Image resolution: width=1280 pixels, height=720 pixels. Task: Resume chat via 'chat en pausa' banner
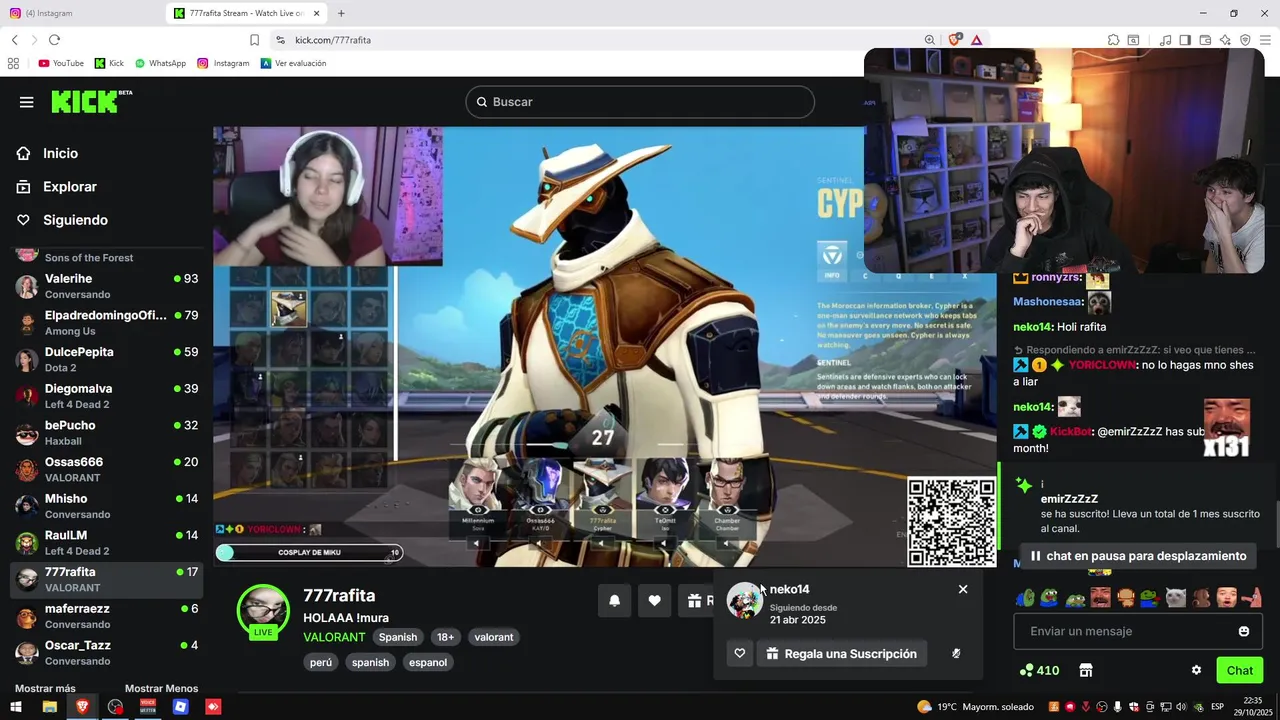point(1138,555)
